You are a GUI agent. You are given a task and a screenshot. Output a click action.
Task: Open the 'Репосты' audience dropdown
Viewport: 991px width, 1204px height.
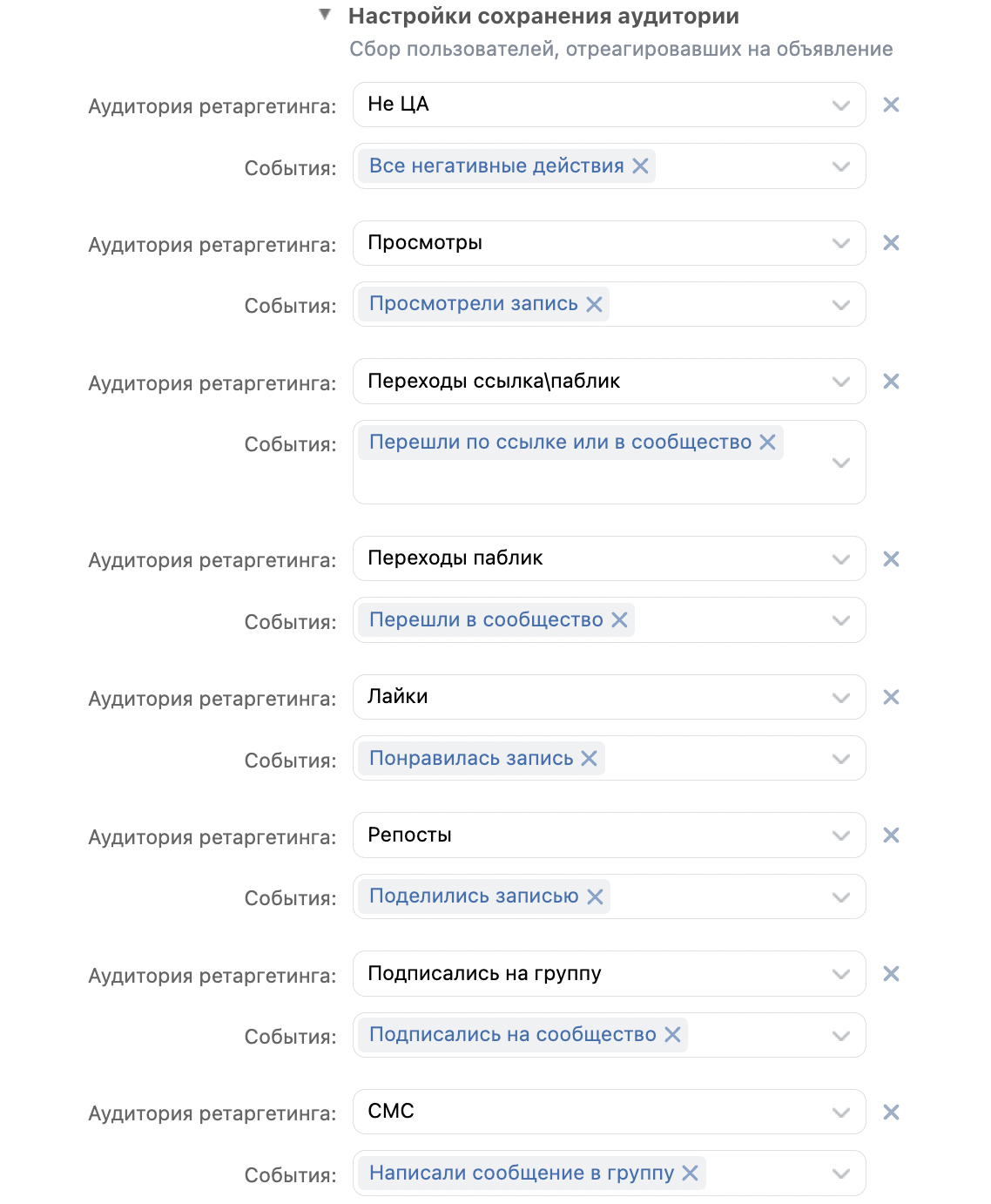[840, 835]
